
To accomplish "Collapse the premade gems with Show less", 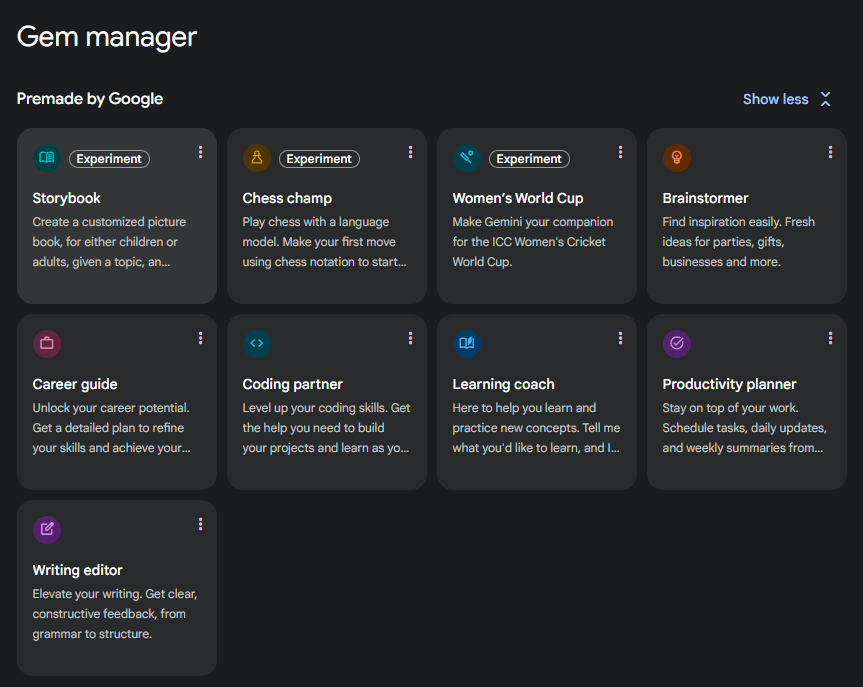I will (x=775, y=99).
